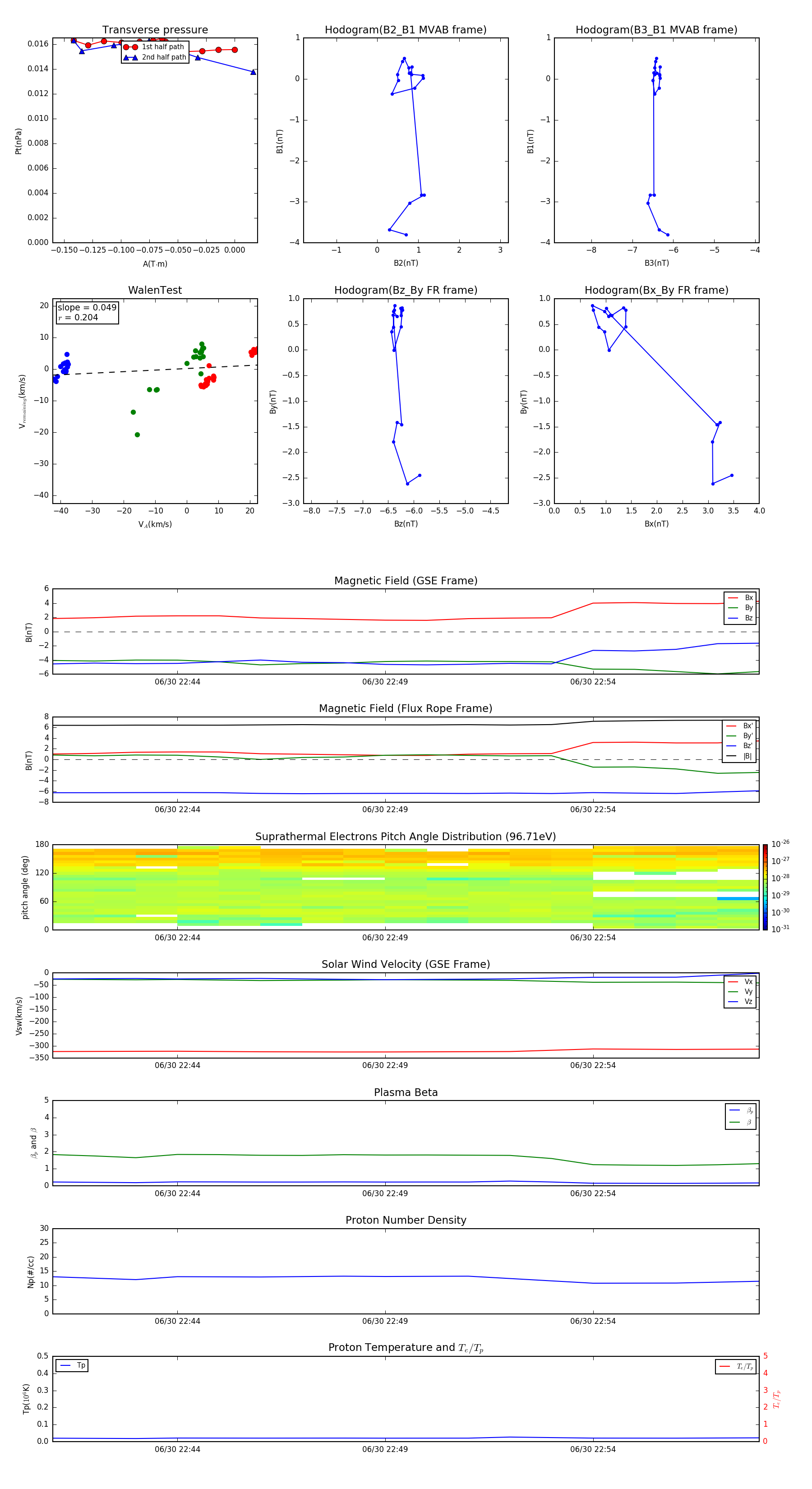Image resolution: width=812 pixels, height=1489 pixels.
Task: Click the red Te/Tp right-axis label
Action: (777, 1399)
